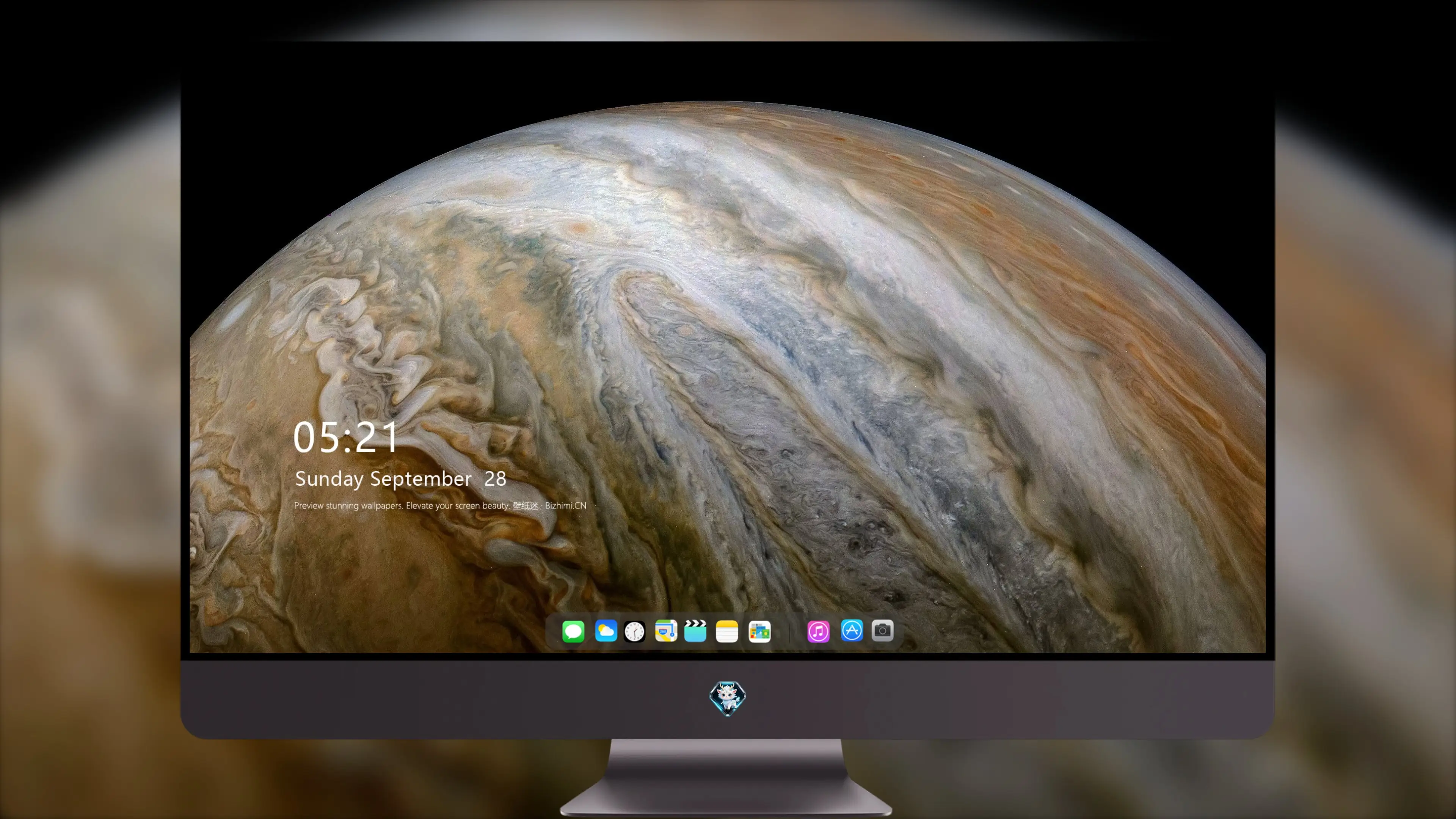Launch the pink iTunes music app
The image size is (1456, 819).
click(819, 631)
